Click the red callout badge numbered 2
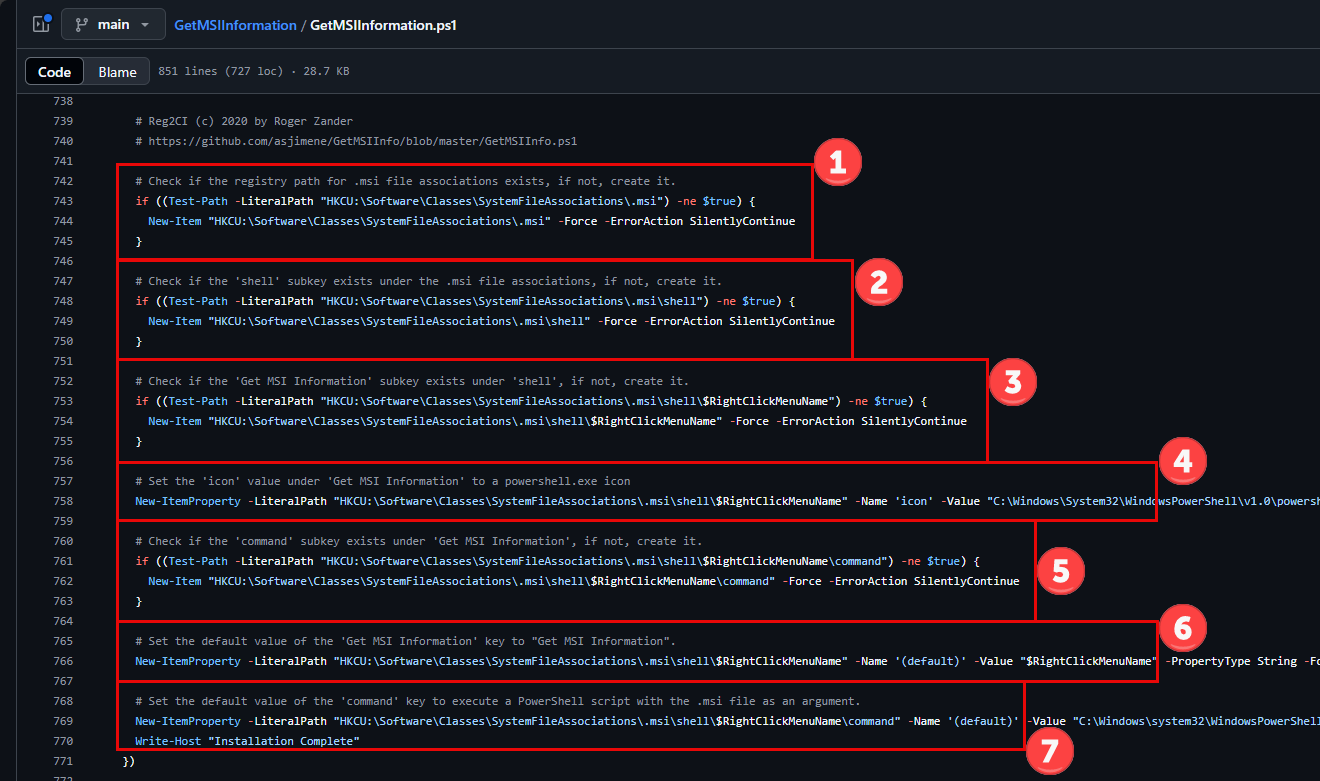The image size is (1320, 781). click(879, 282)
